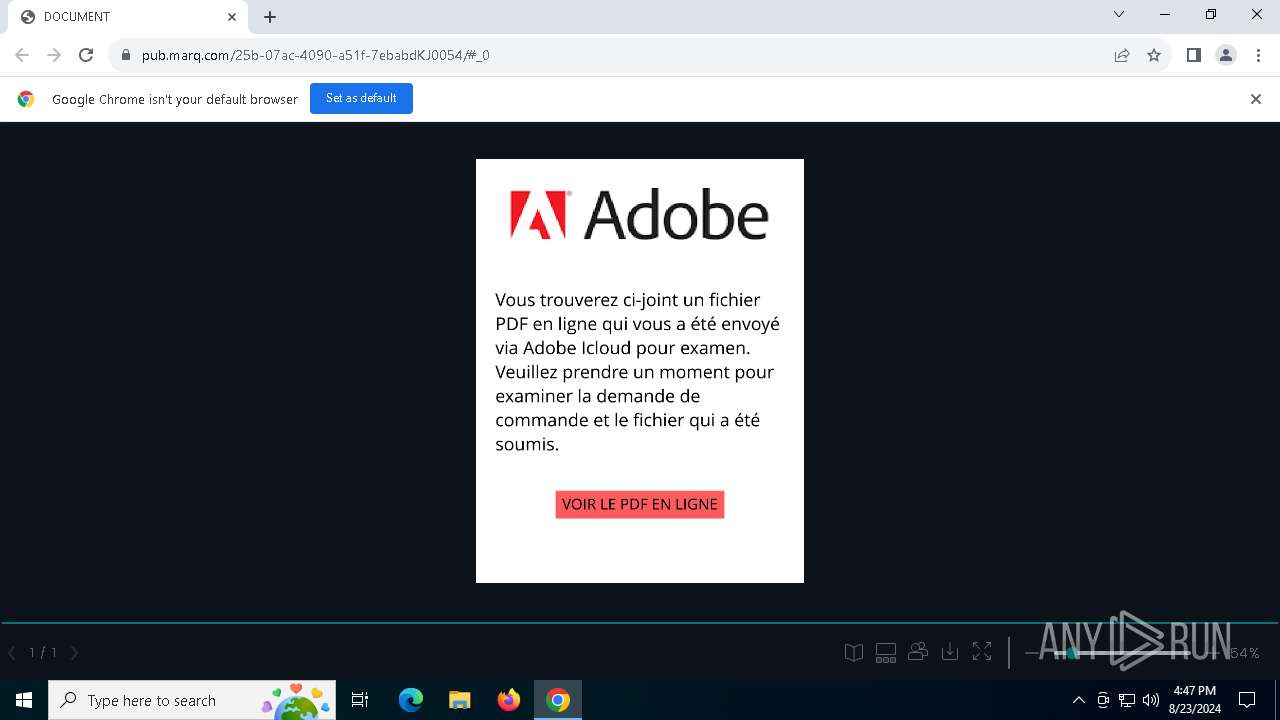
Task: Download the document via toolbar icon
Action: pyautogui.click(x=950, y=652)
